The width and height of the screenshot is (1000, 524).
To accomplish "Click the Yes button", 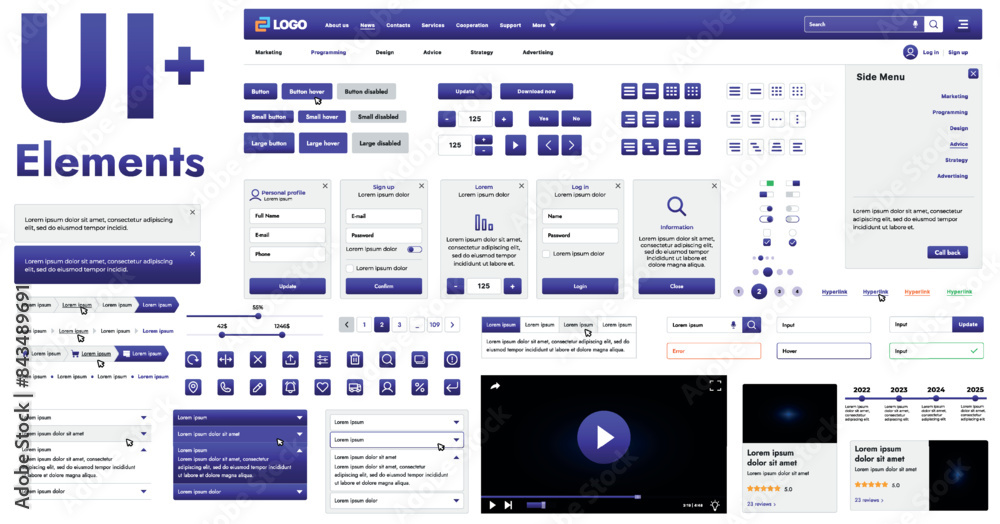I will click(x=543, y=119).
